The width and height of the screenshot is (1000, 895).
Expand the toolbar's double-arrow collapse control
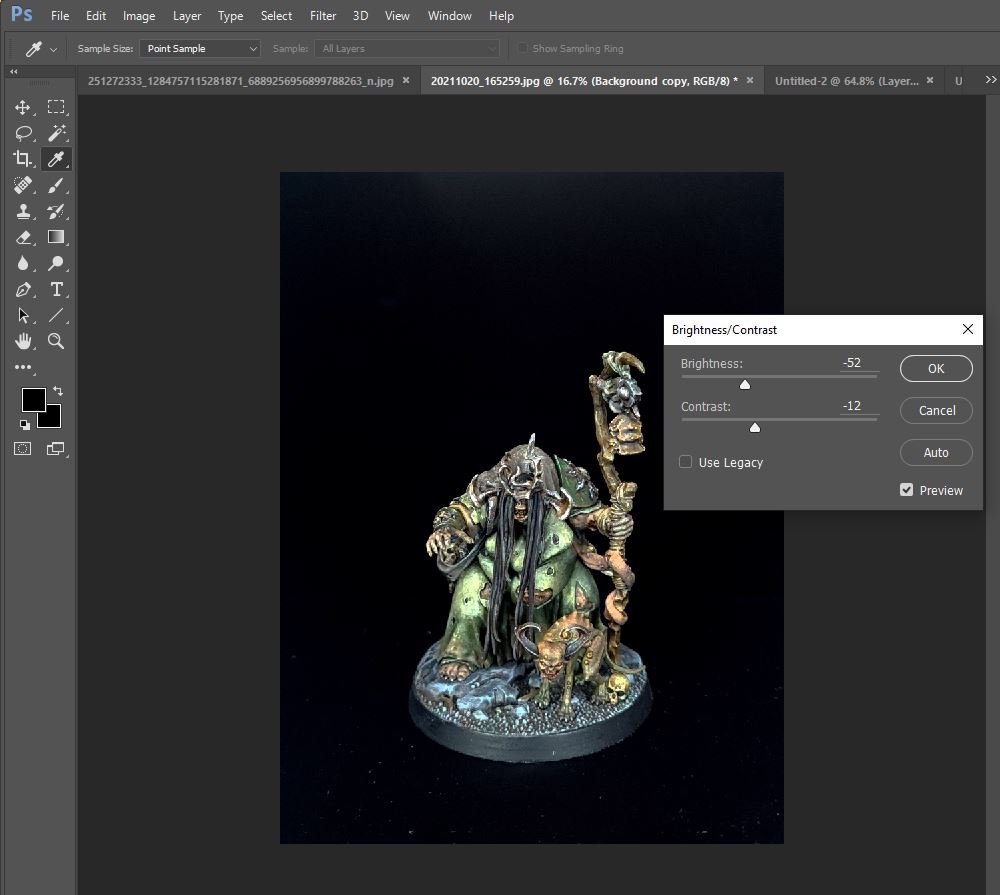pos(13,72)
